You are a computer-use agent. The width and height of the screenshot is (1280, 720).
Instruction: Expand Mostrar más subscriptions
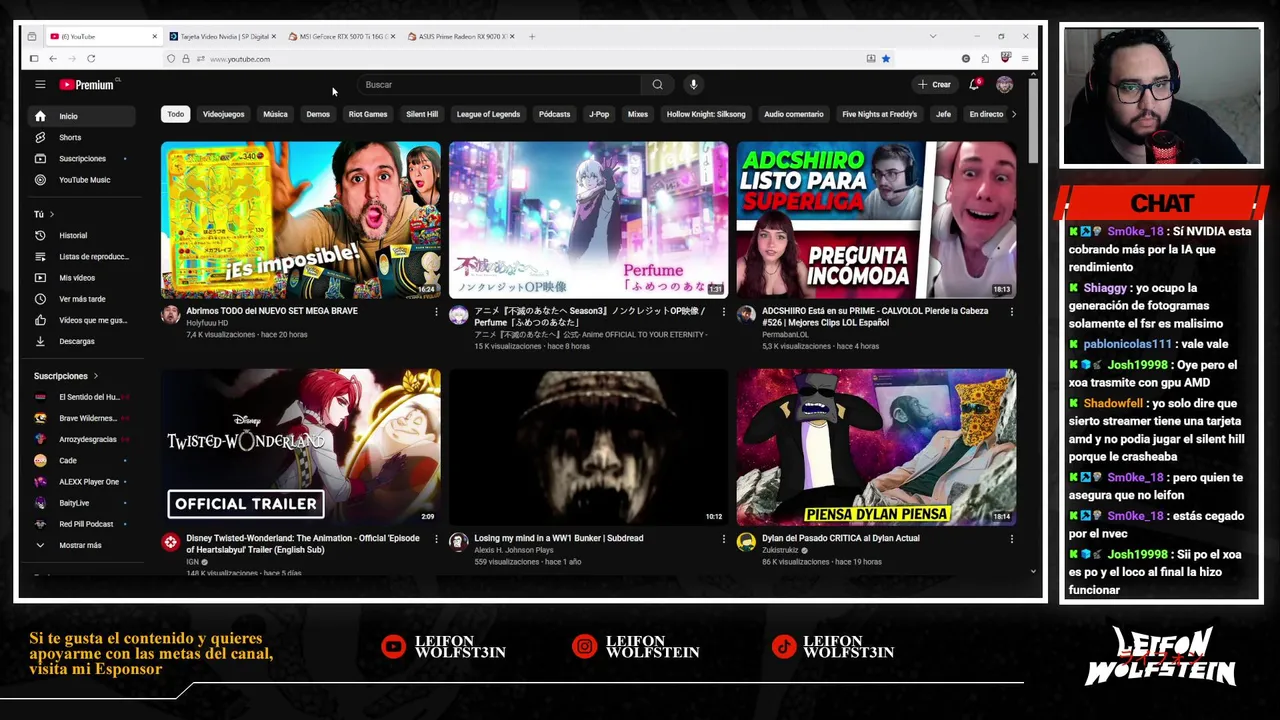[x=83, y=545]
